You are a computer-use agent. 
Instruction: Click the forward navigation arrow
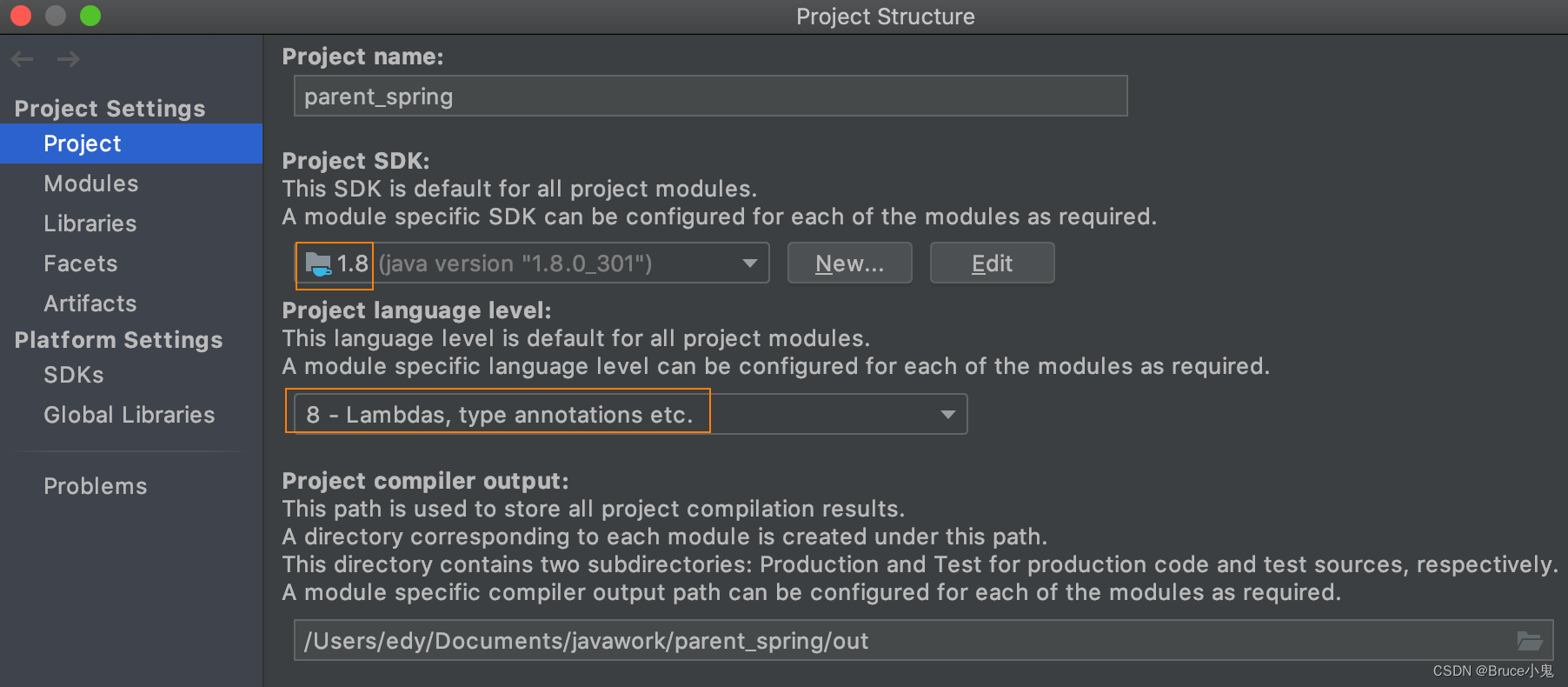(68, 59)
